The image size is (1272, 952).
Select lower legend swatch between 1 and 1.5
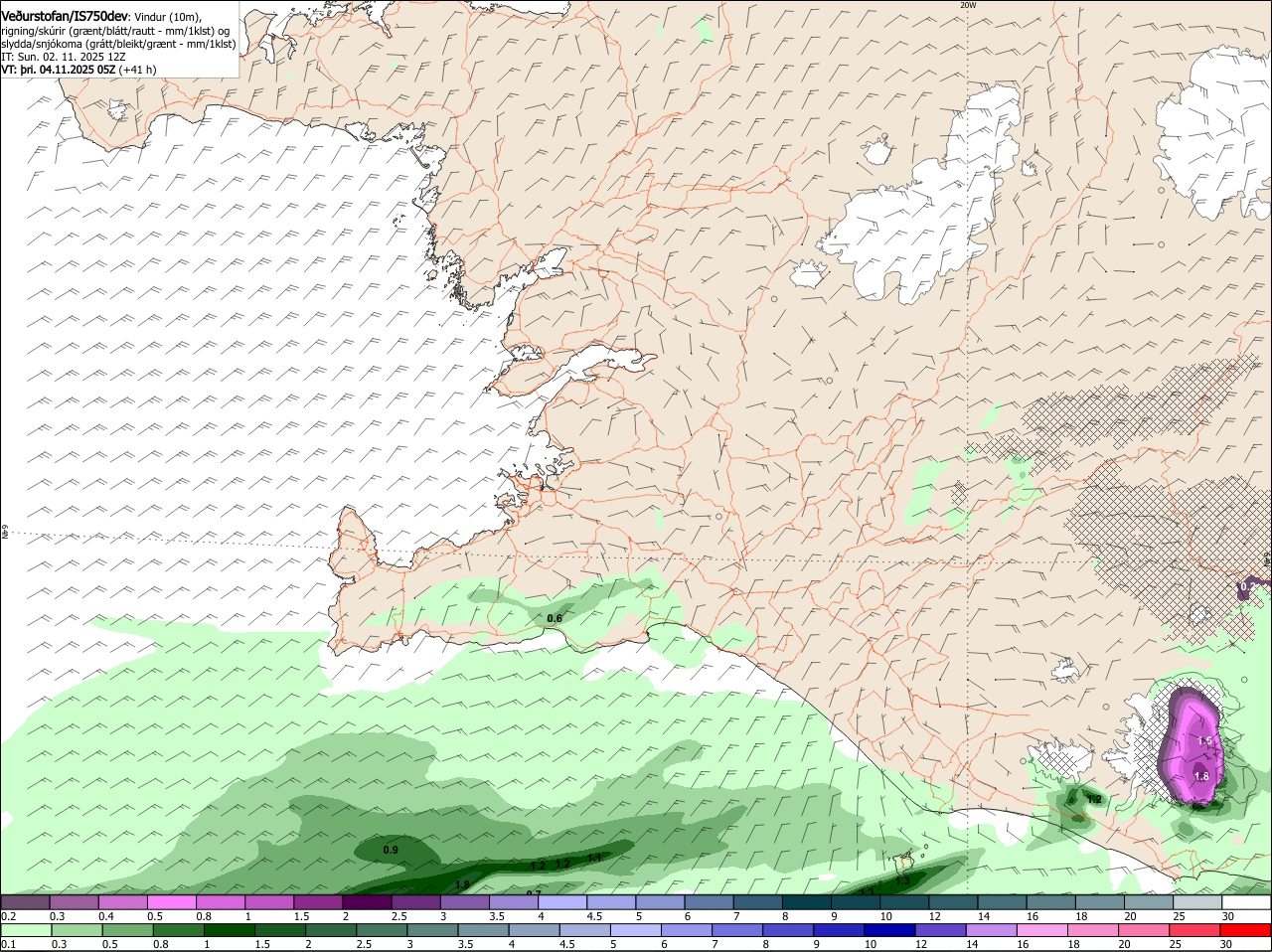click(229, 930)
